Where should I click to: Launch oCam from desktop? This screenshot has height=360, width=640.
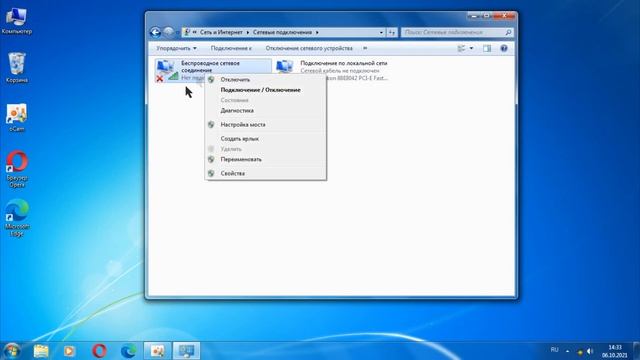pyautogui.click(x=17, y=118)
